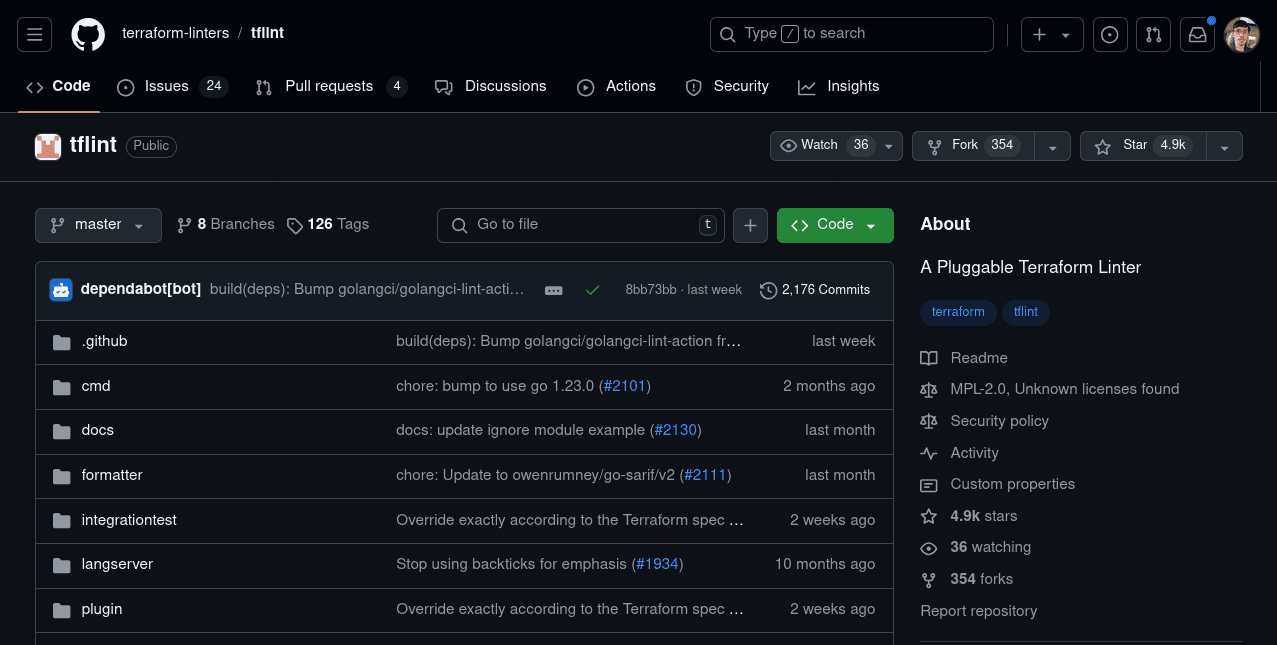View 126 Tags link
Image resolution: width=1277 pixels, height=645 pixels.
(x=328, y=225)
